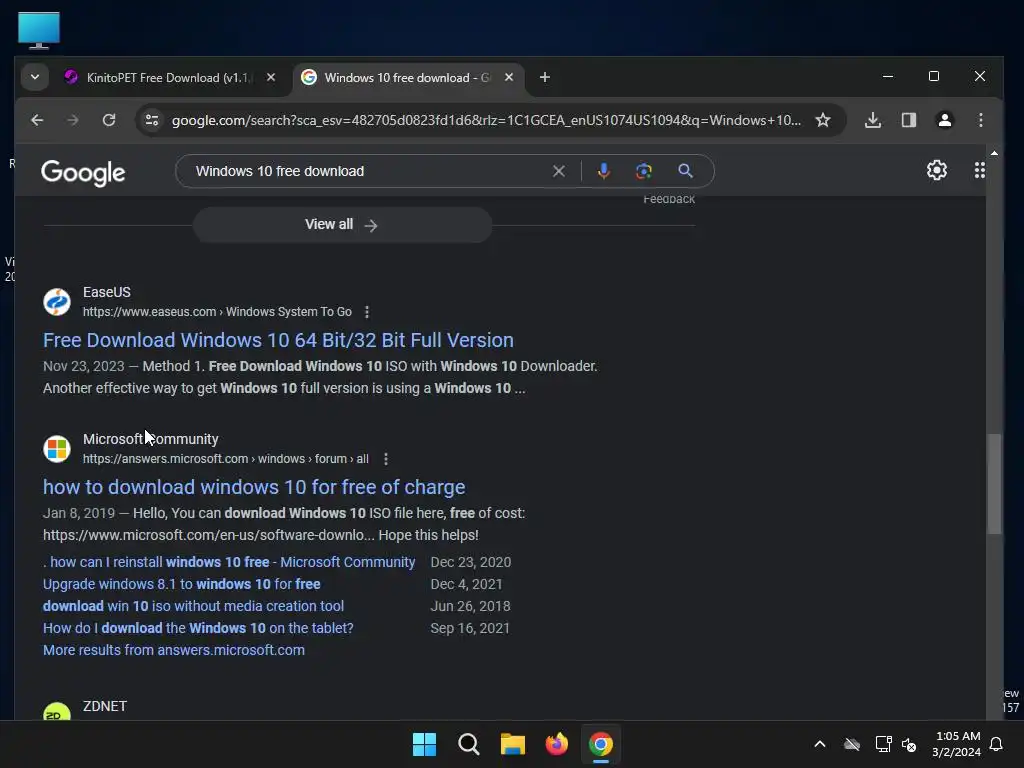Open Upgrade windows 8.1 to windows 10 link

[182, 584]
